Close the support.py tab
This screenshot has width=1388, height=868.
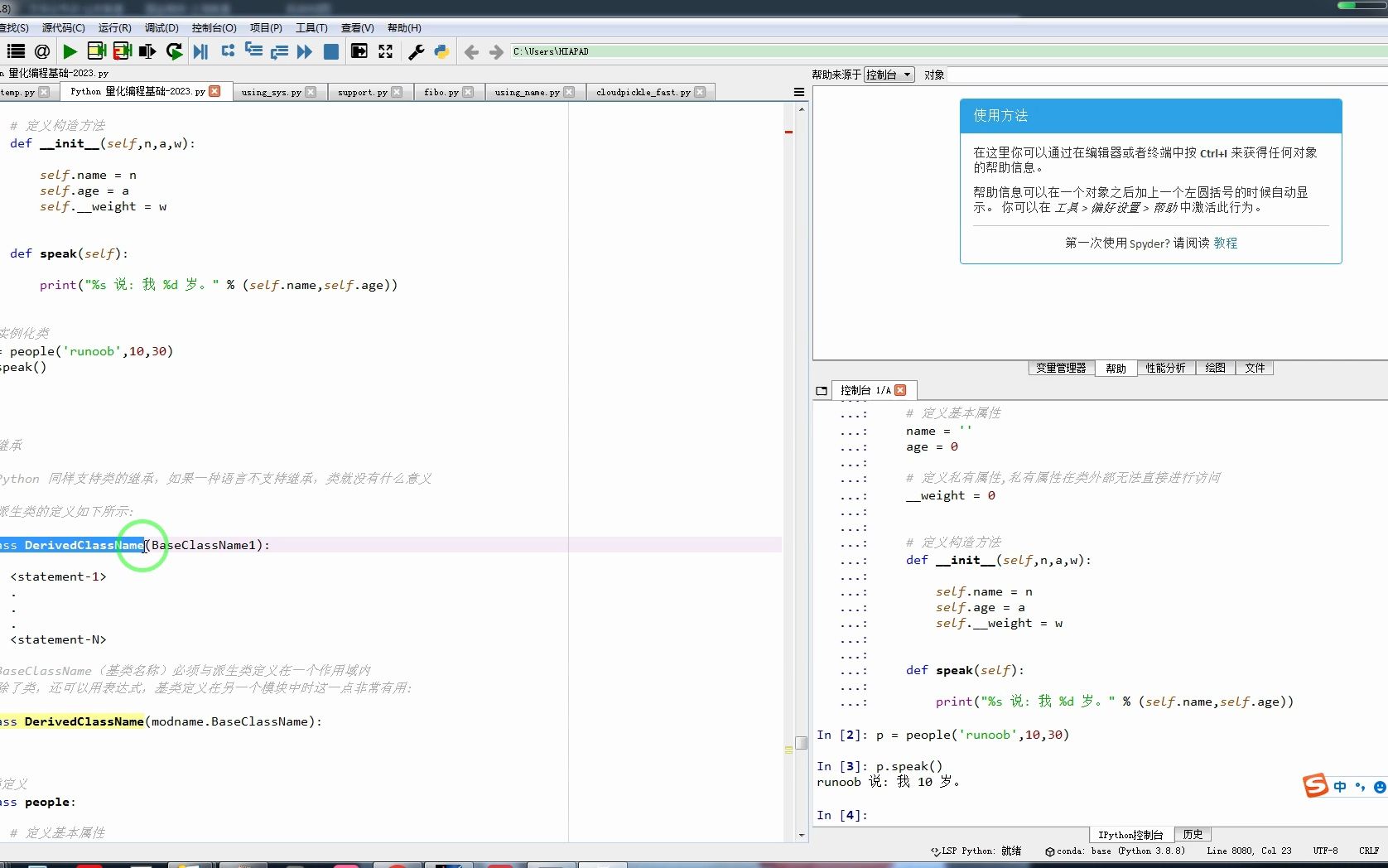tap(397, 92)
